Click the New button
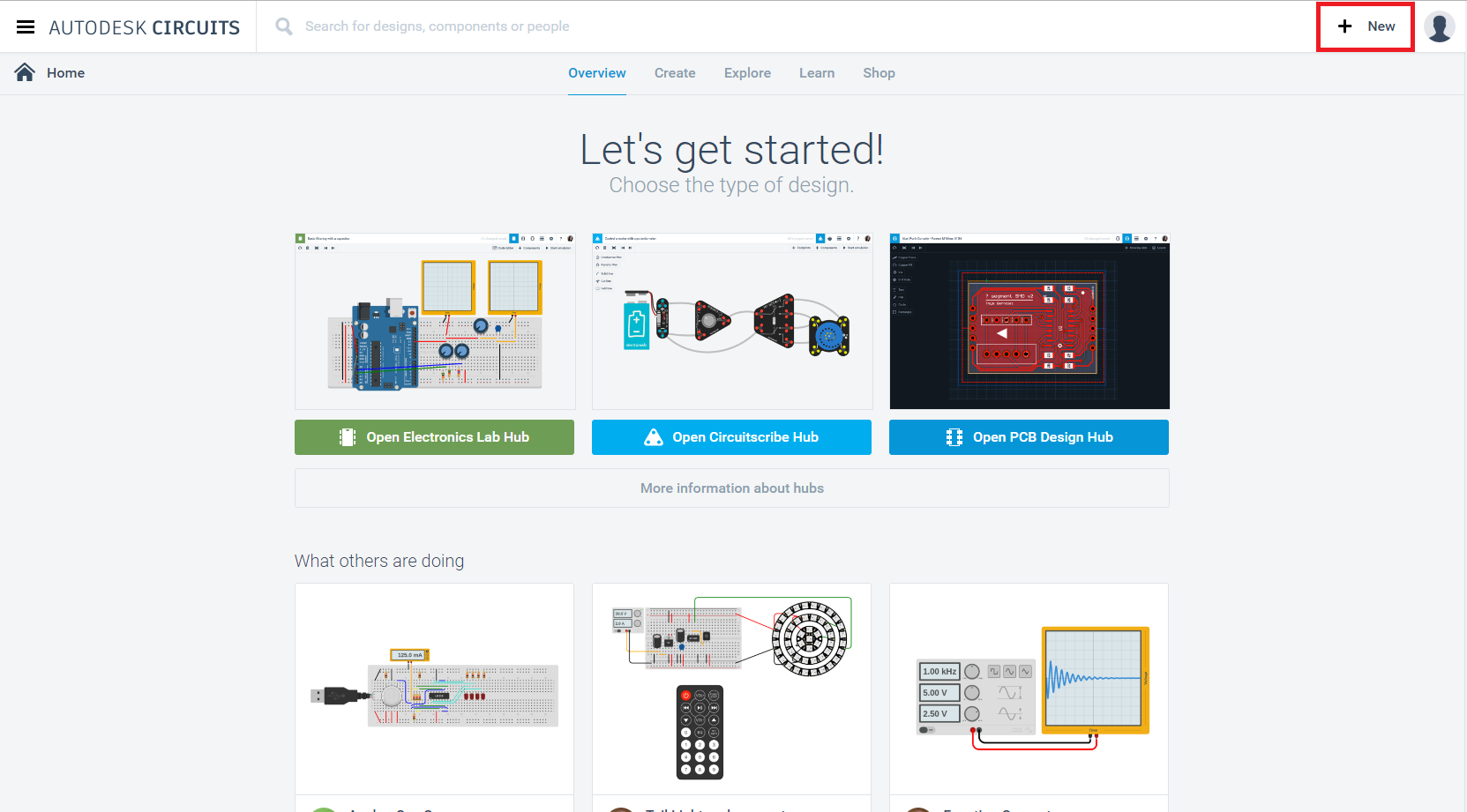Viewport: 1467px width, 812px height. click(x=1366, y=26)
